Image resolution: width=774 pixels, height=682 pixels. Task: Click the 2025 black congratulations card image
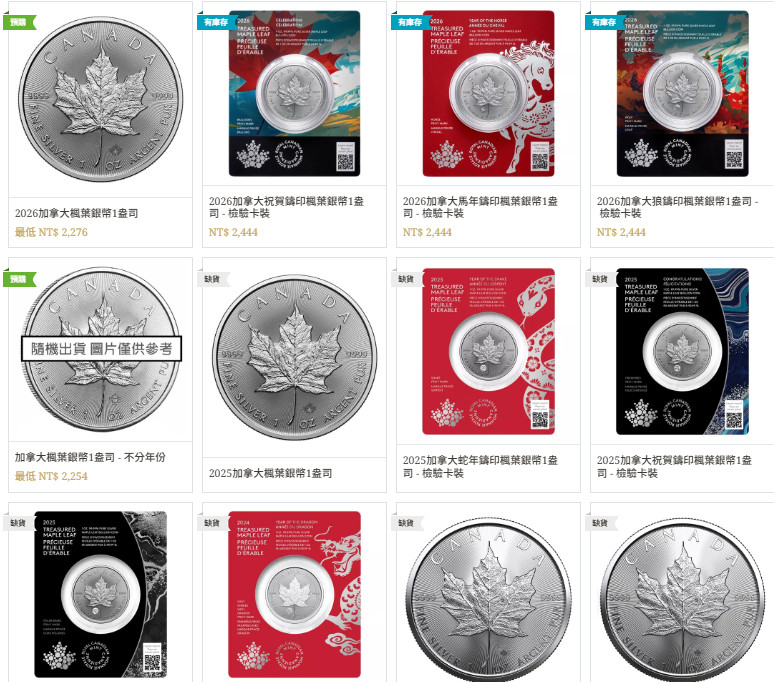(x=682, y=351)
